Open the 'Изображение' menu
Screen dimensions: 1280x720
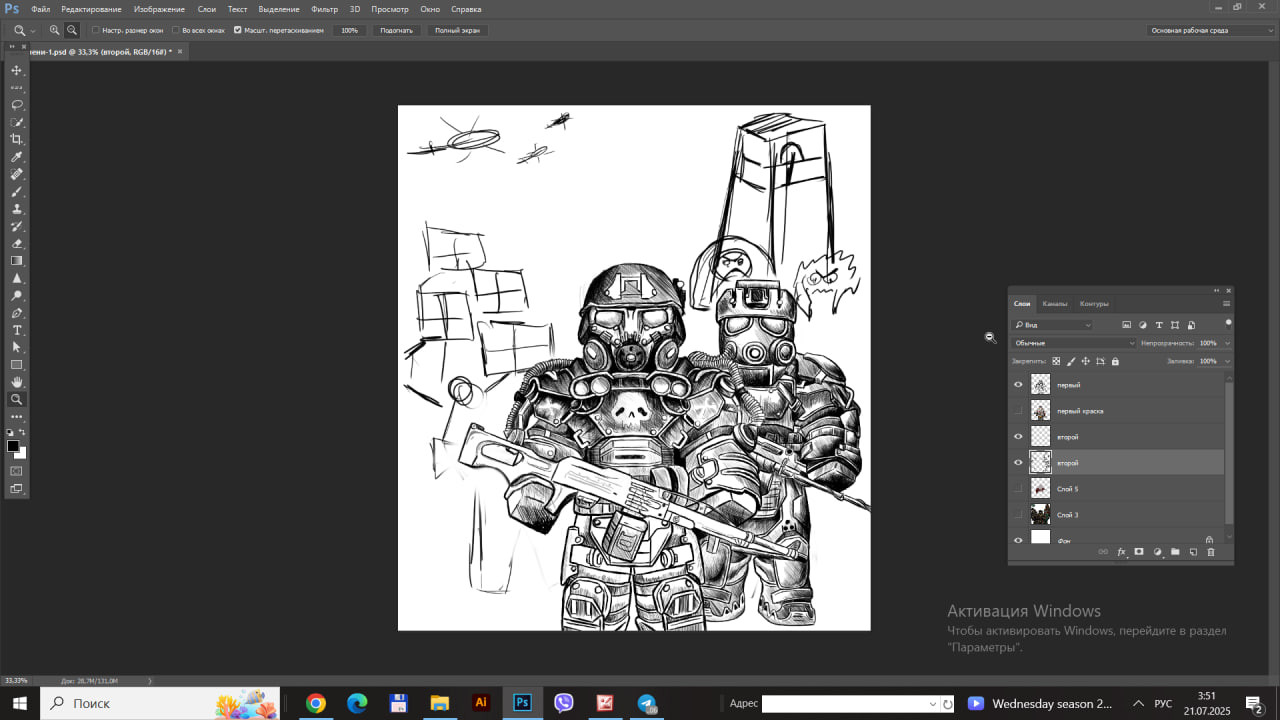159,9
